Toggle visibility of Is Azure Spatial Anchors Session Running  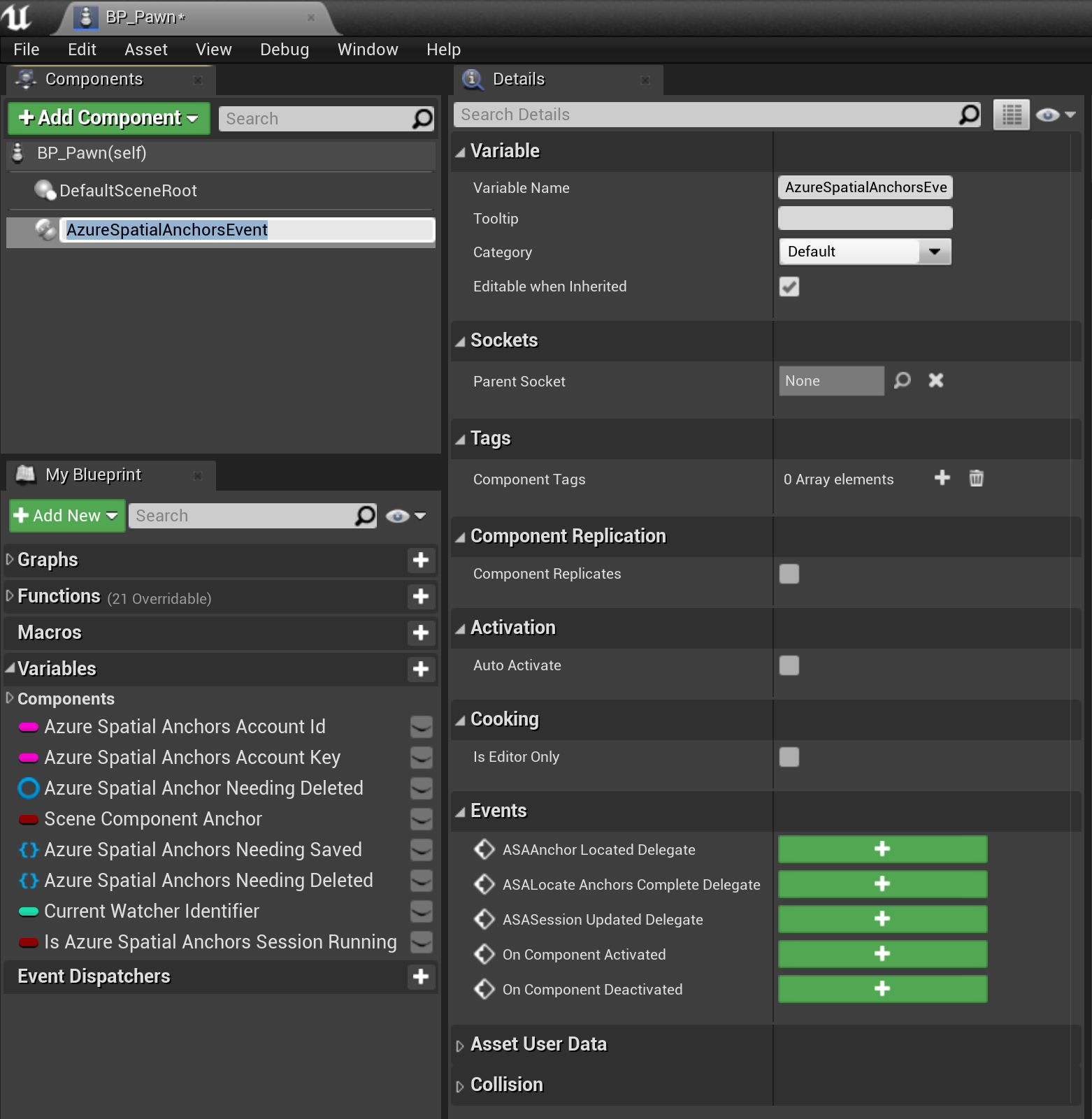point(421,942)
